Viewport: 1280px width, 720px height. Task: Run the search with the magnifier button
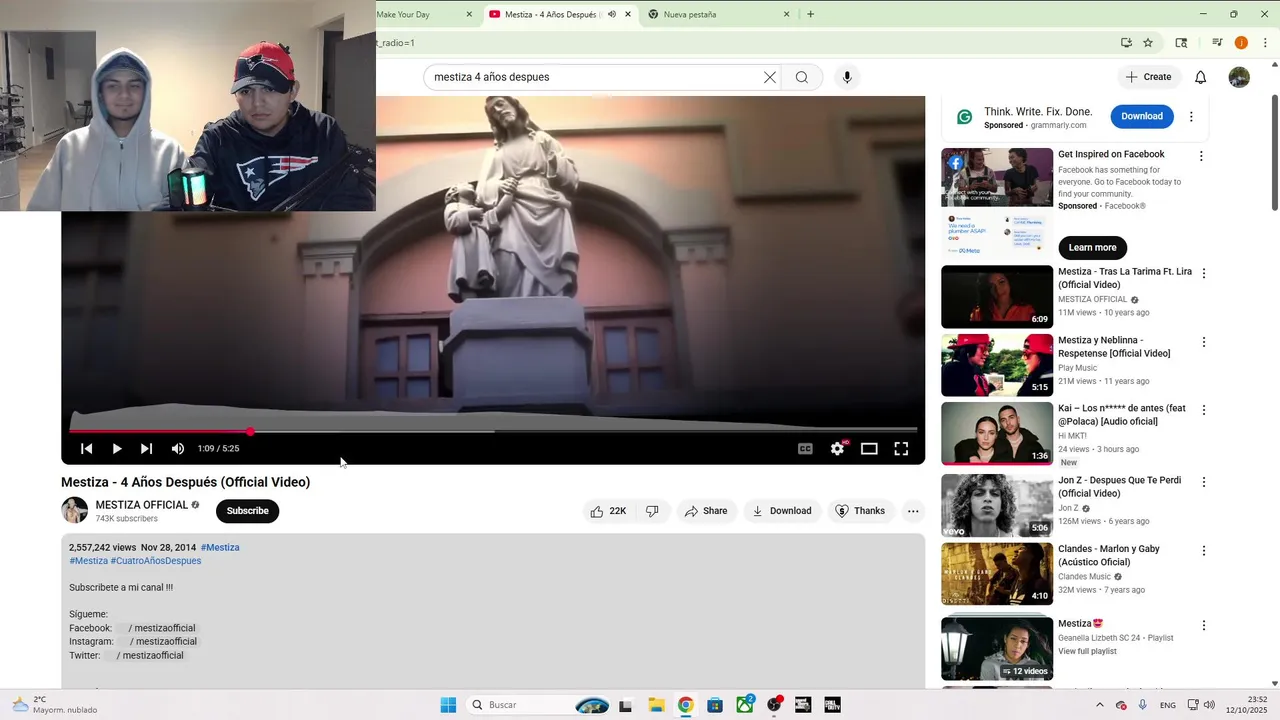coord(802,77)
